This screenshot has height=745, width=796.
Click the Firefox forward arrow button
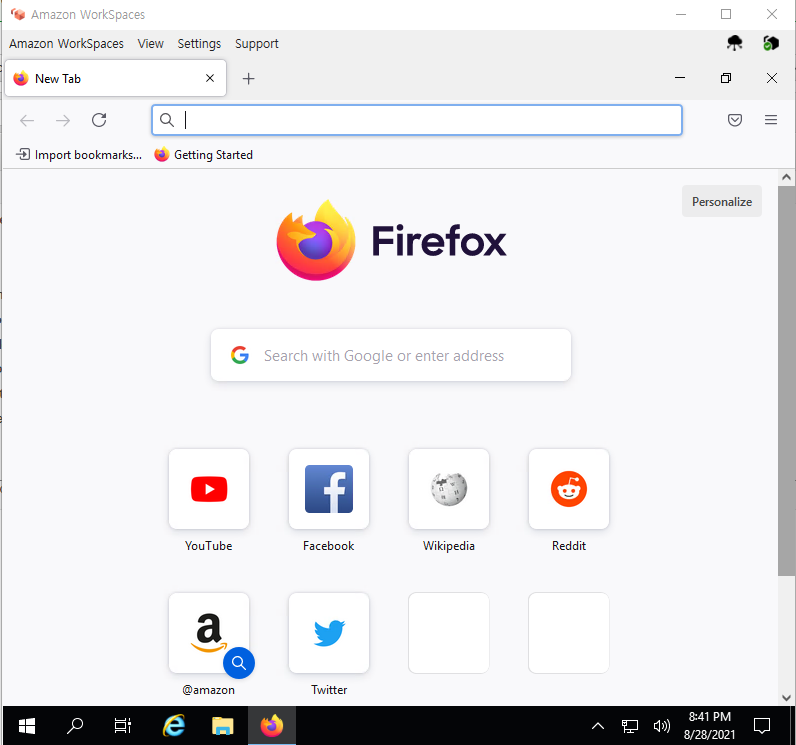tap(63, 120)
